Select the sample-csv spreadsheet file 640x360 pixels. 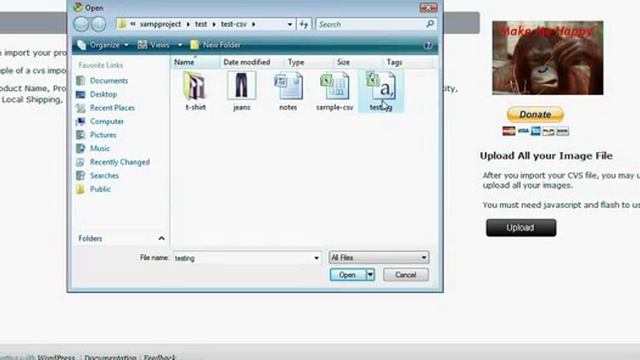click(x=335, y=86)
